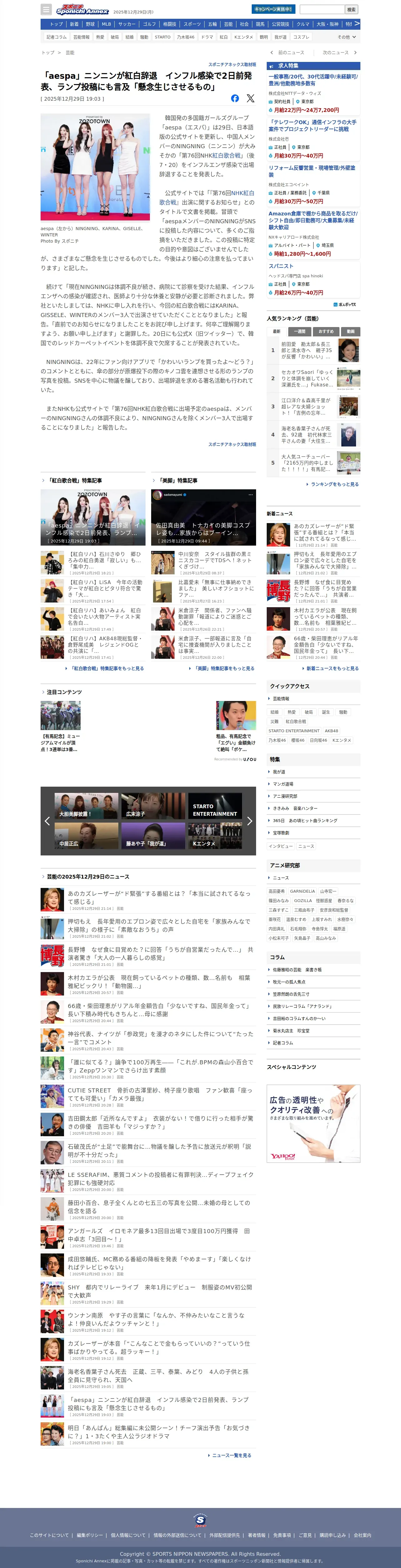Click 会社案内 footer link
This screenshot has height=1568, width=401.
[362, 1535]
